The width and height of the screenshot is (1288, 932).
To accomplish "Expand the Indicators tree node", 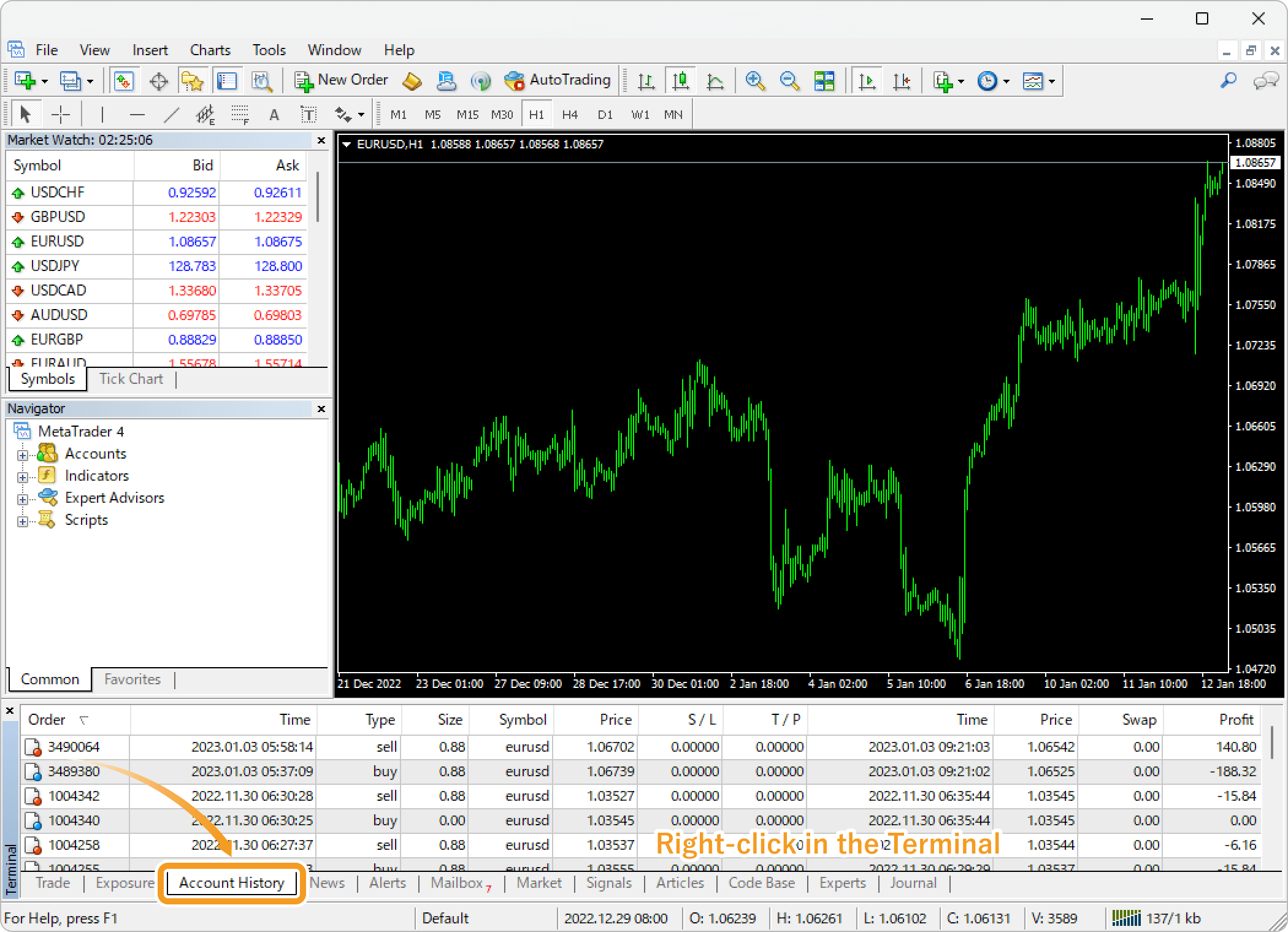I will [x=23, y=477].
